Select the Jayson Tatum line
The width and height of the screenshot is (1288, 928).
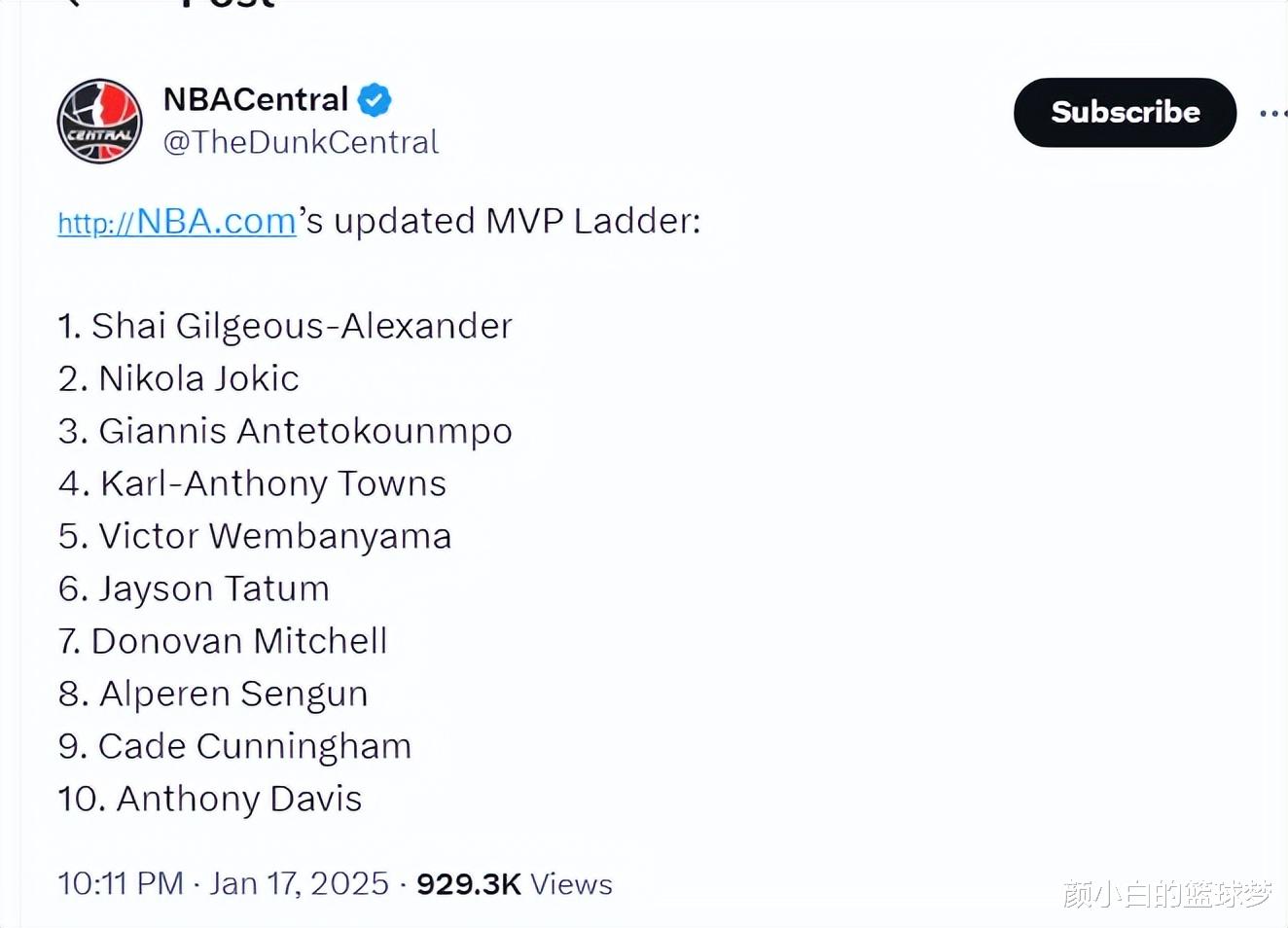(194, 589)
